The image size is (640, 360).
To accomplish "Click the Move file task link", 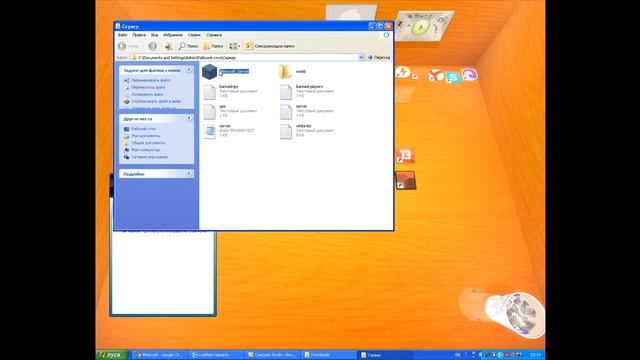I will click(x=148, y=87).
